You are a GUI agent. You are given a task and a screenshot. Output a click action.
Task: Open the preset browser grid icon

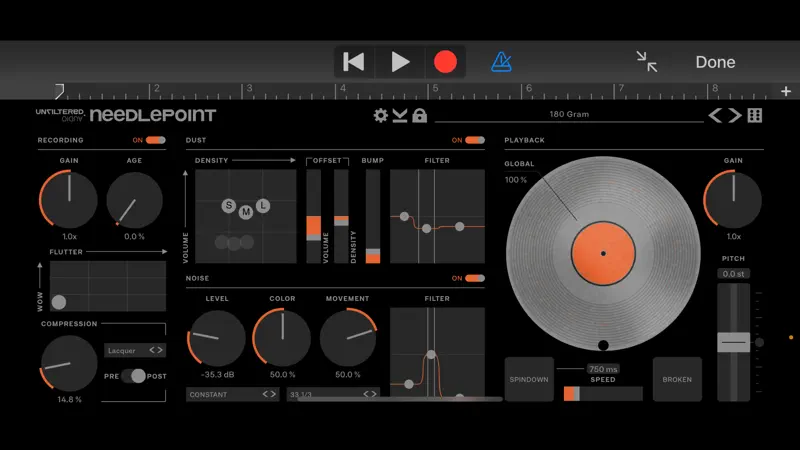coord(755,115)
